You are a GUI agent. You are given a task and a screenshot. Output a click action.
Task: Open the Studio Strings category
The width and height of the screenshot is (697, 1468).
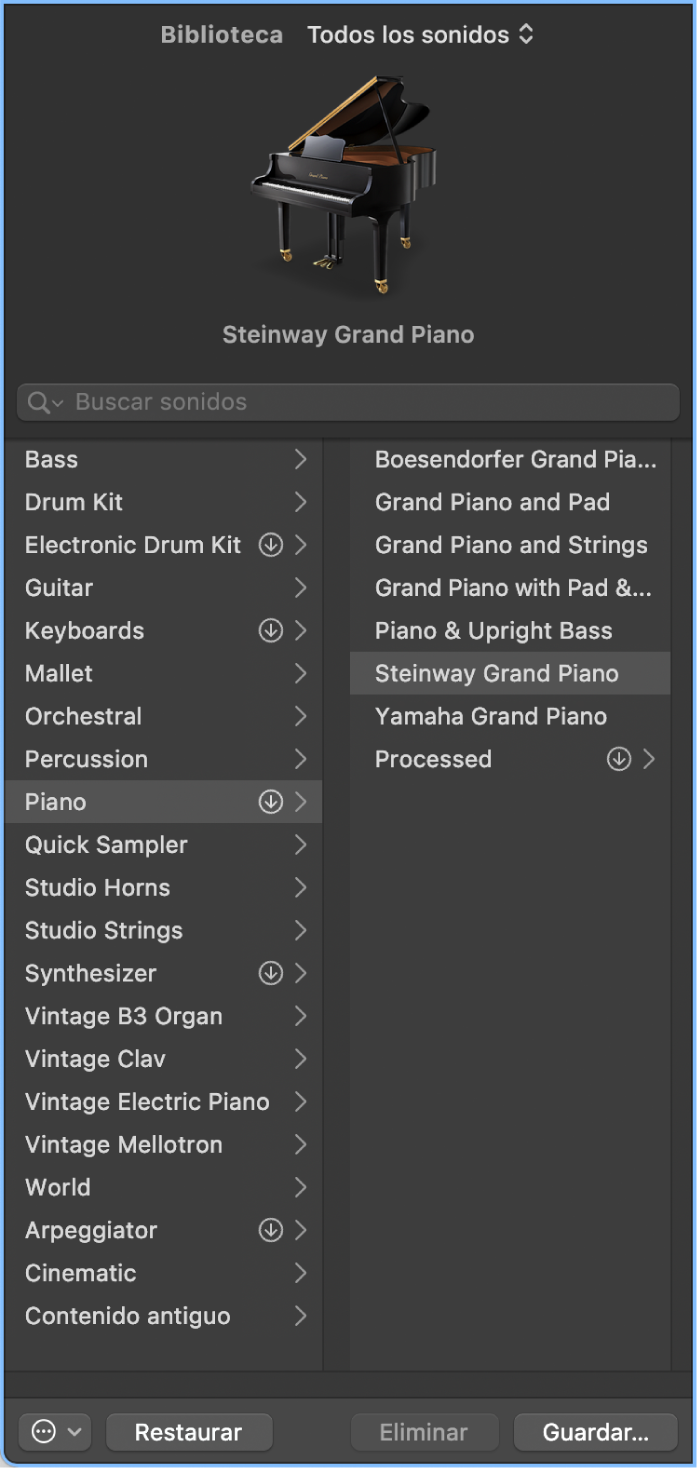(104, 930)
